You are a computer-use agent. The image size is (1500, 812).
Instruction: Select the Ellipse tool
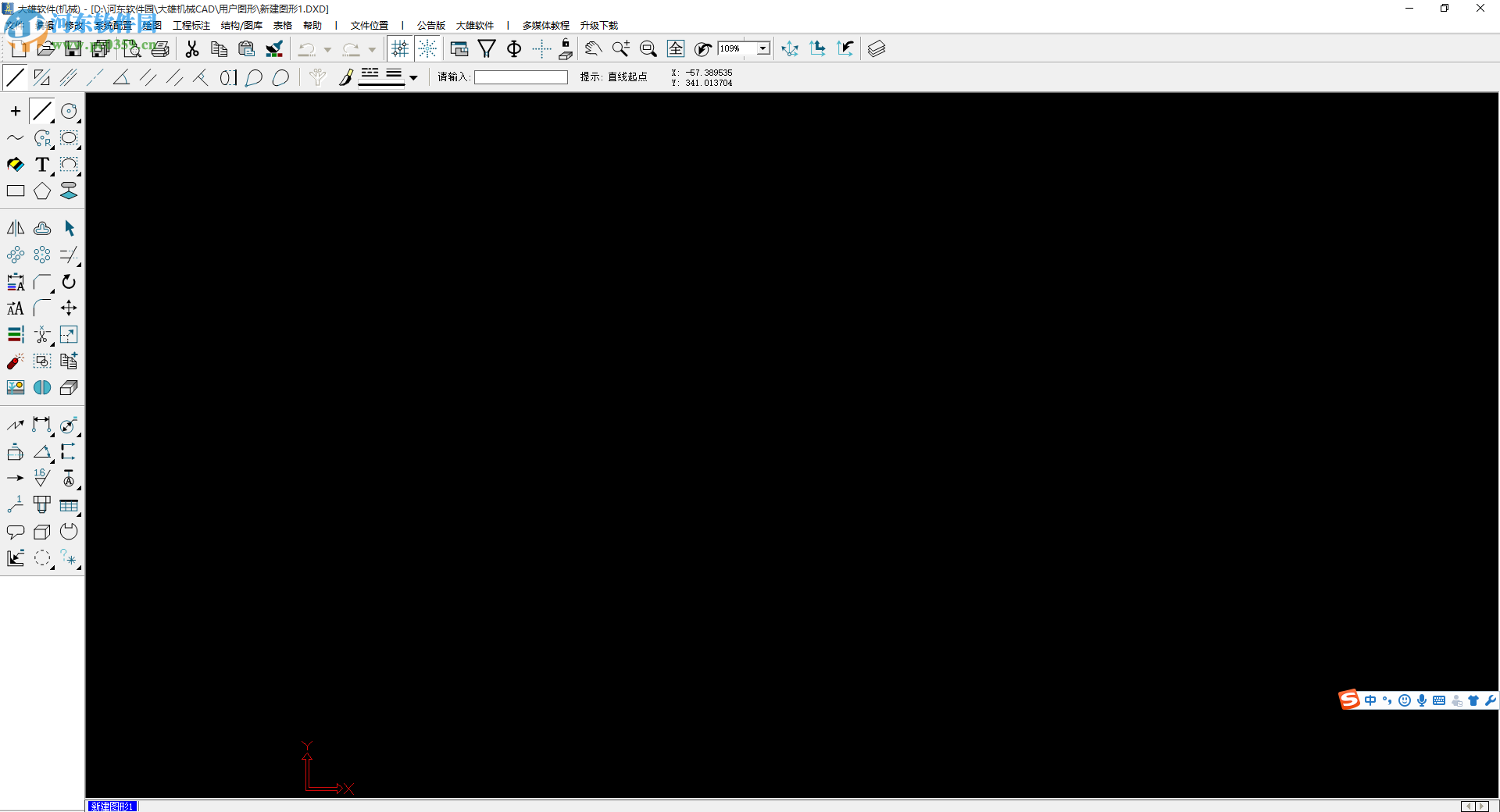tap(69, 138)
